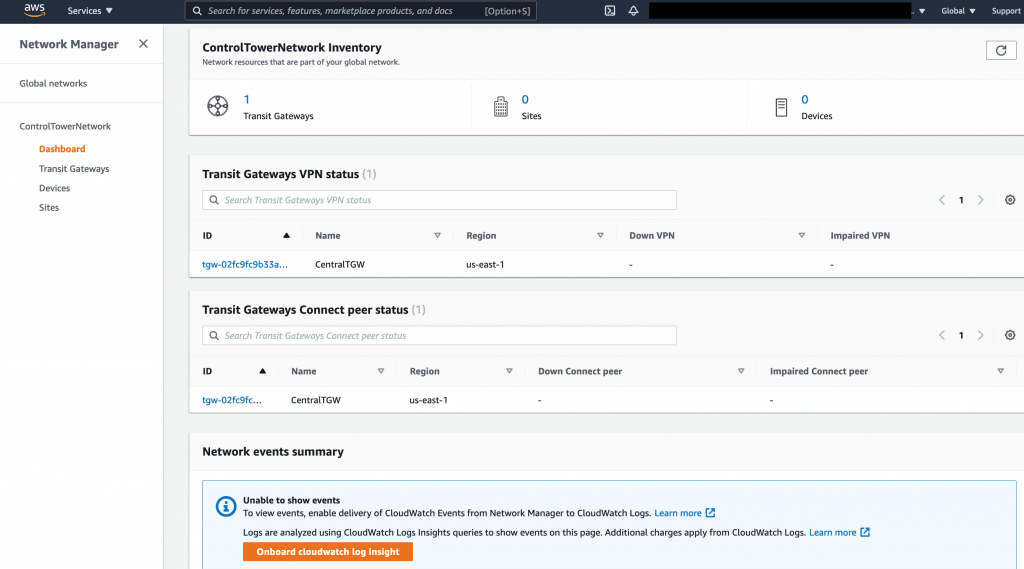Go to Global networks
Screen dimensions: 1024x569
click(x=53, y=84)
